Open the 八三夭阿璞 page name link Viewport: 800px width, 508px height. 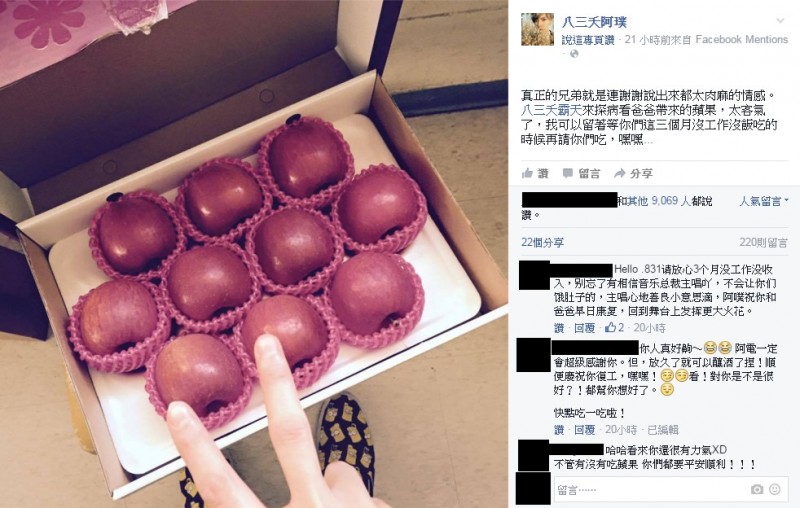594,22
